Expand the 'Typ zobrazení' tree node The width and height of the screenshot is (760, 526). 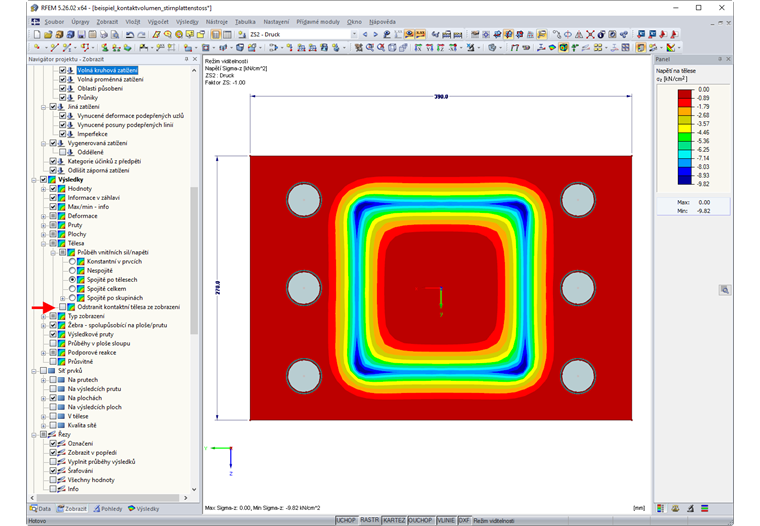point(44,316)
